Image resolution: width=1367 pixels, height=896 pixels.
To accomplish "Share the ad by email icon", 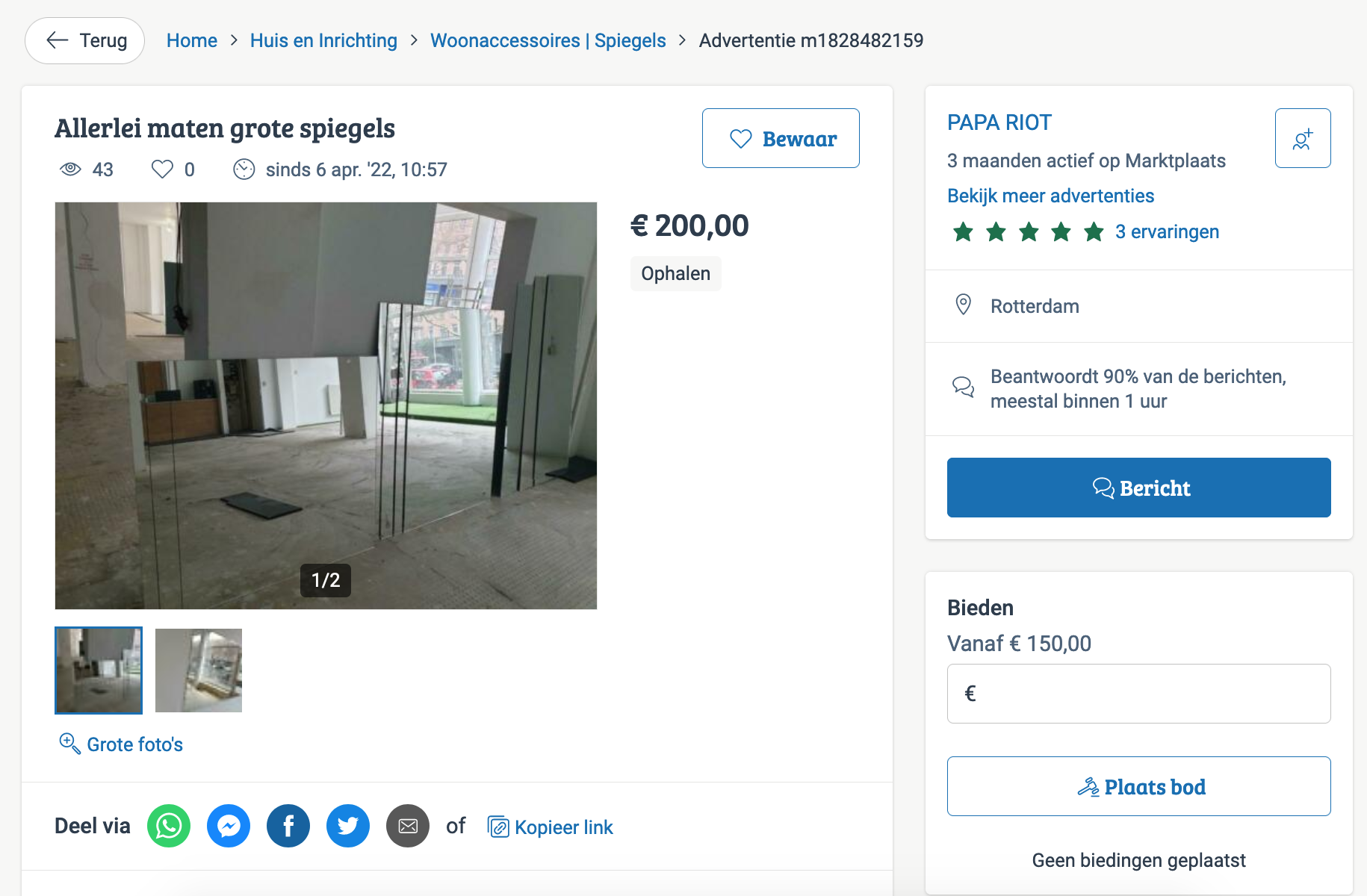I will point(408,826).
